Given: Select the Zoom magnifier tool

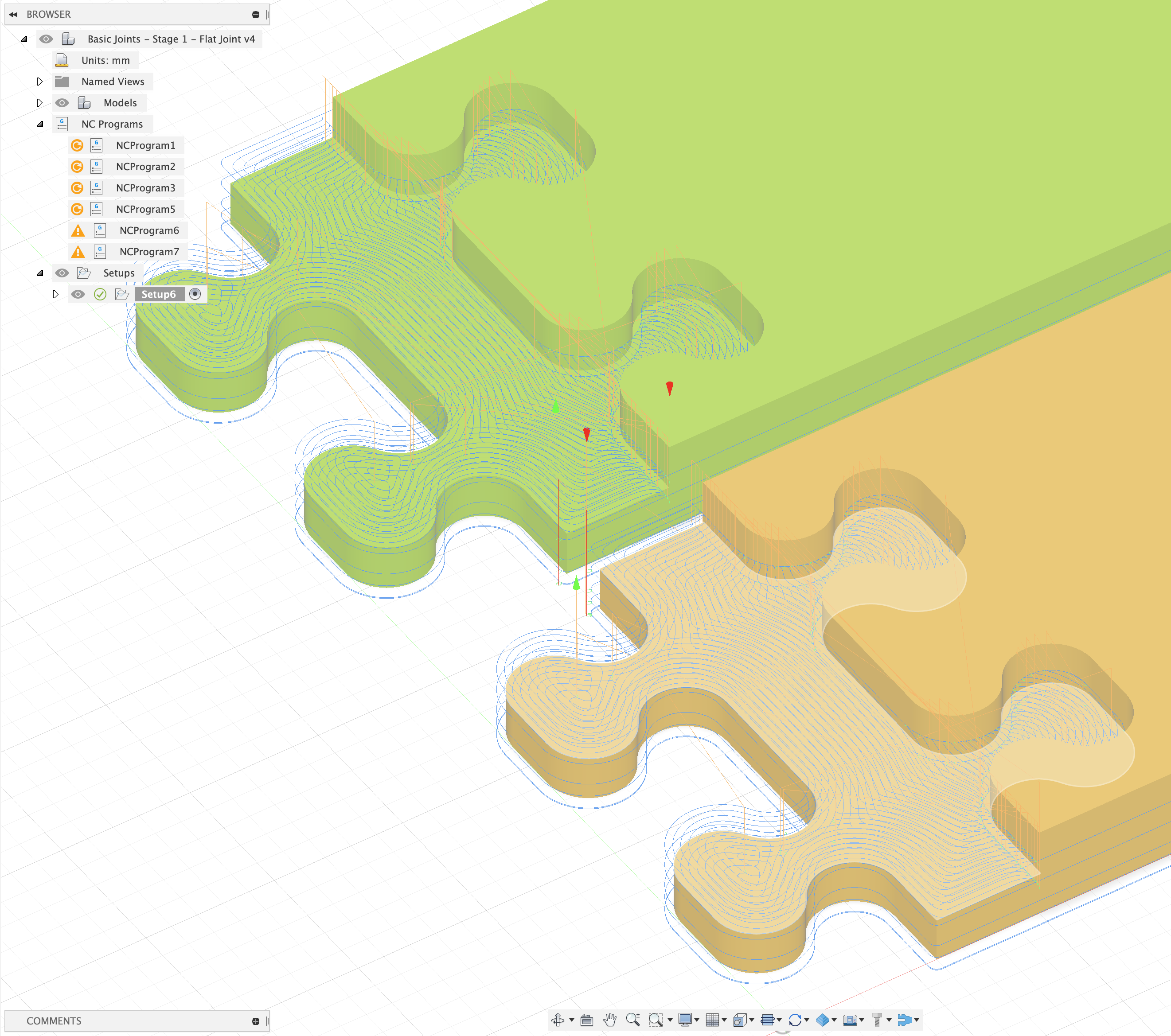Looking at the screenshot, I should click(x=633, y=1020).
